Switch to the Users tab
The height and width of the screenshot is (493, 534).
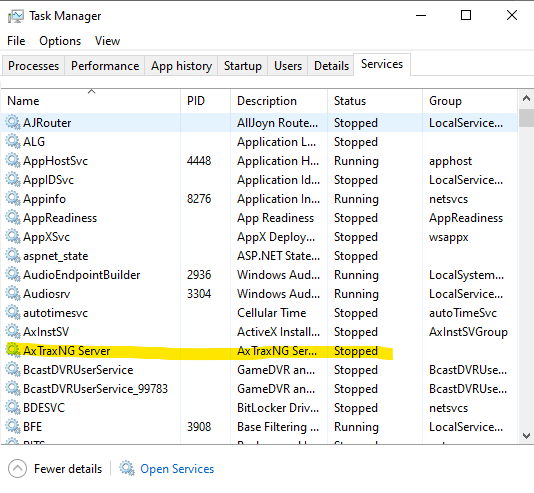[288, 66]
